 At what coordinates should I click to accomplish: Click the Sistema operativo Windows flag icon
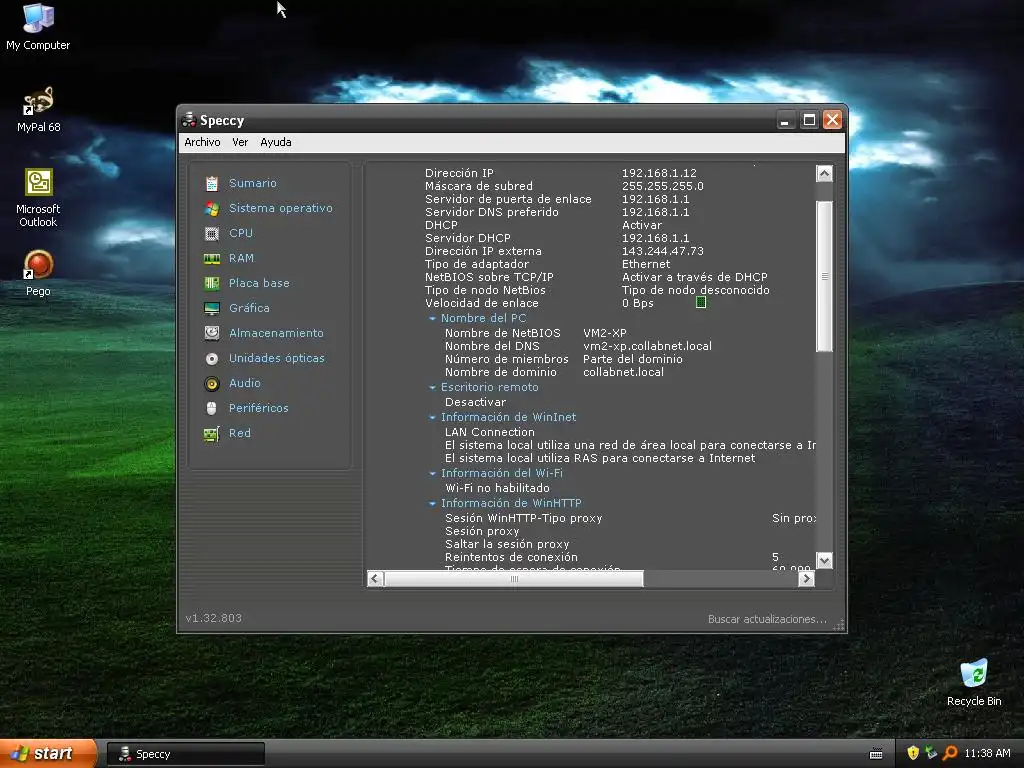(212, 208)
